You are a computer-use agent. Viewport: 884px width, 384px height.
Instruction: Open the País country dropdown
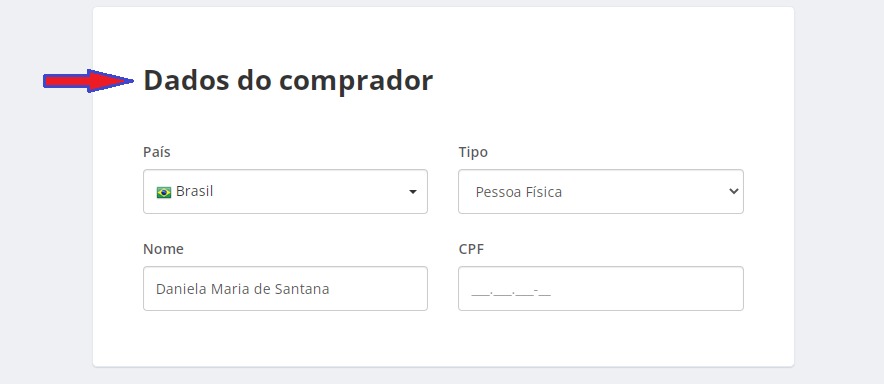click(x=285, y=192)
